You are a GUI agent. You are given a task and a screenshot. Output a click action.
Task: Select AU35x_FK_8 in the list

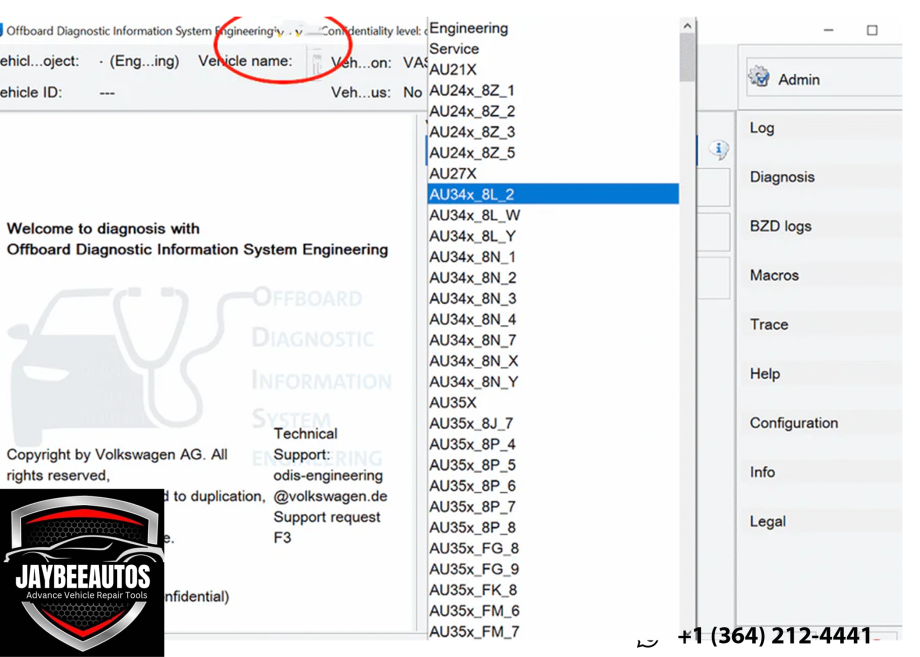tap(553, 590)
